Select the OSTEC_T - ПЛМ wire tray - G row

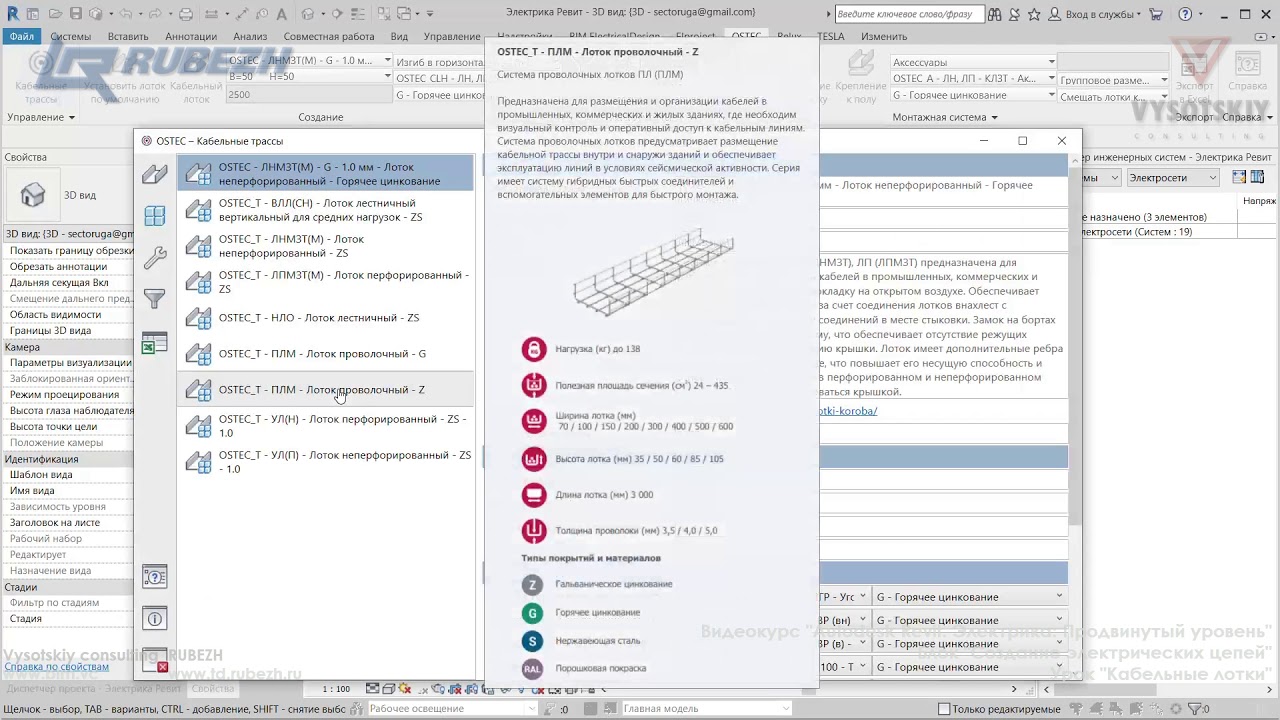[x=325, y=354]
